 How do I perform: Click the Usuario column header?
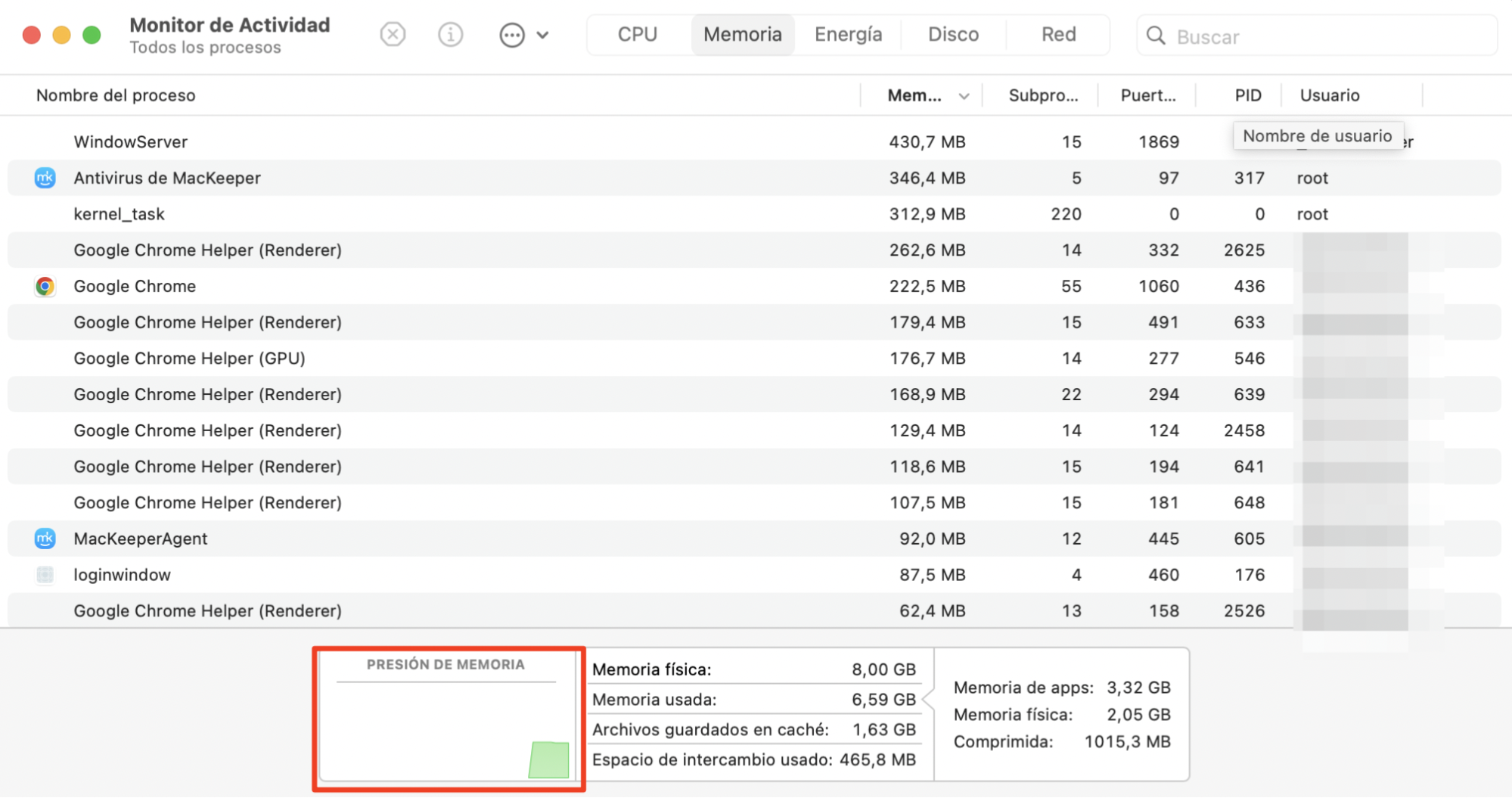1329,95
